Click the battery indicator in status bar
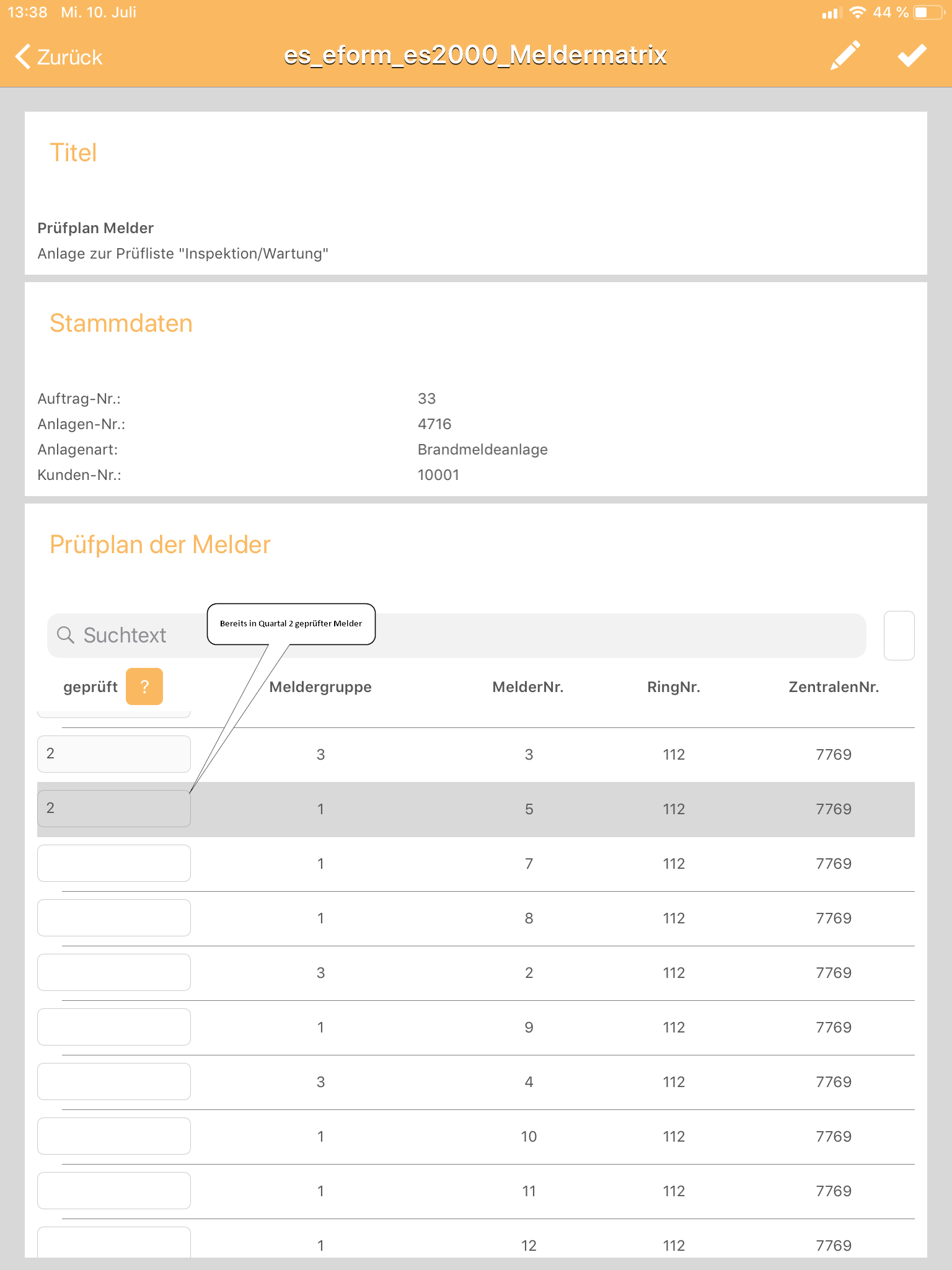Image resolution: width=952 pixels, height=1270 pixels. pyautogui.click(x=928, y=12)
